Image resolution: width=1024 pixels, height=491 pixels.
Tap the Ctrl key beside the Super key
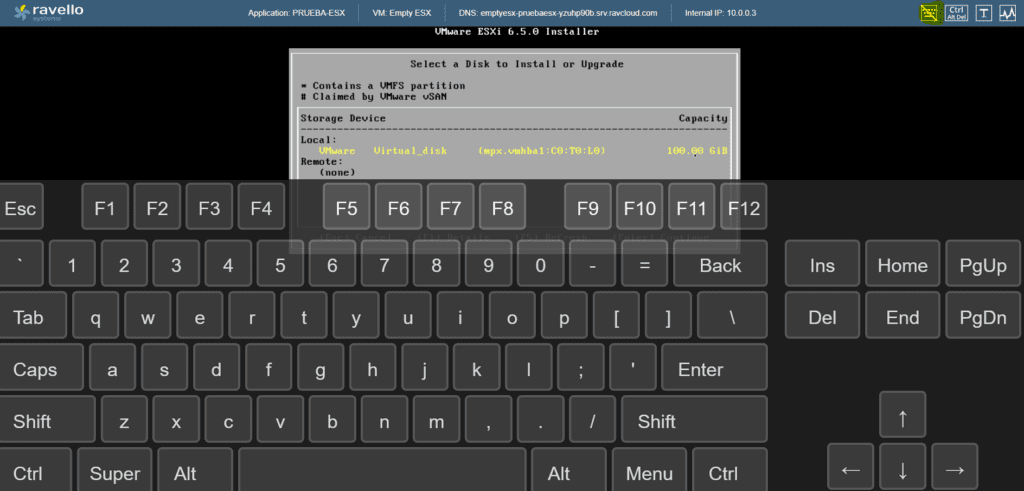36,469
